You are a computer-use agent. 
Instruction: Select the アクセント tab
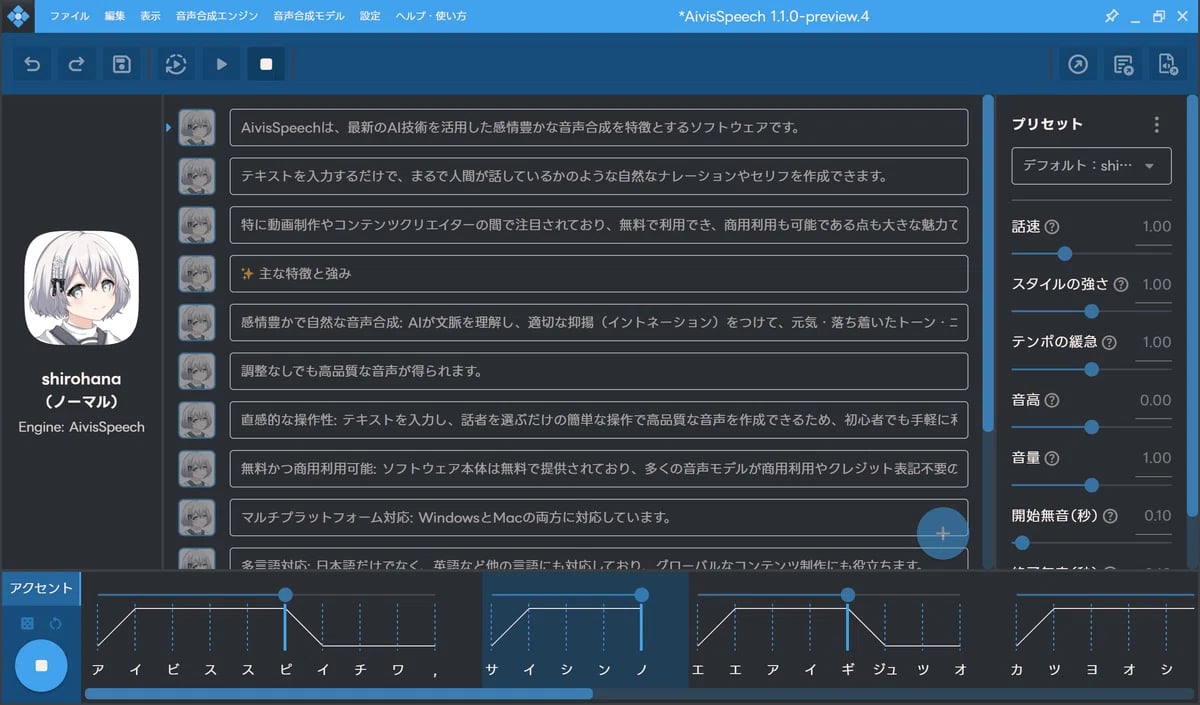pos(41,588)
